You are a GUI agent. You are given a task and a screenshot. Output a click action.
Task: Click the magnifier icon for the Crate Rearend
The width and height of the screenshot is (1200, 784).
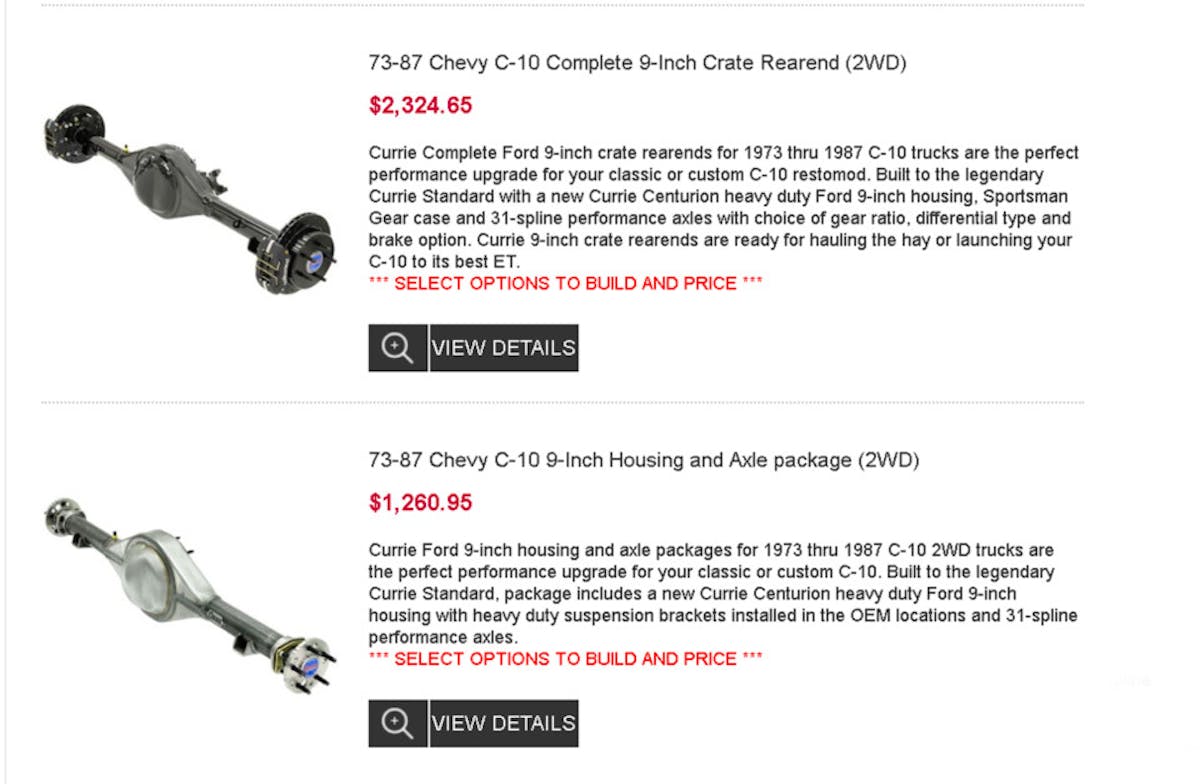[397, 348]
